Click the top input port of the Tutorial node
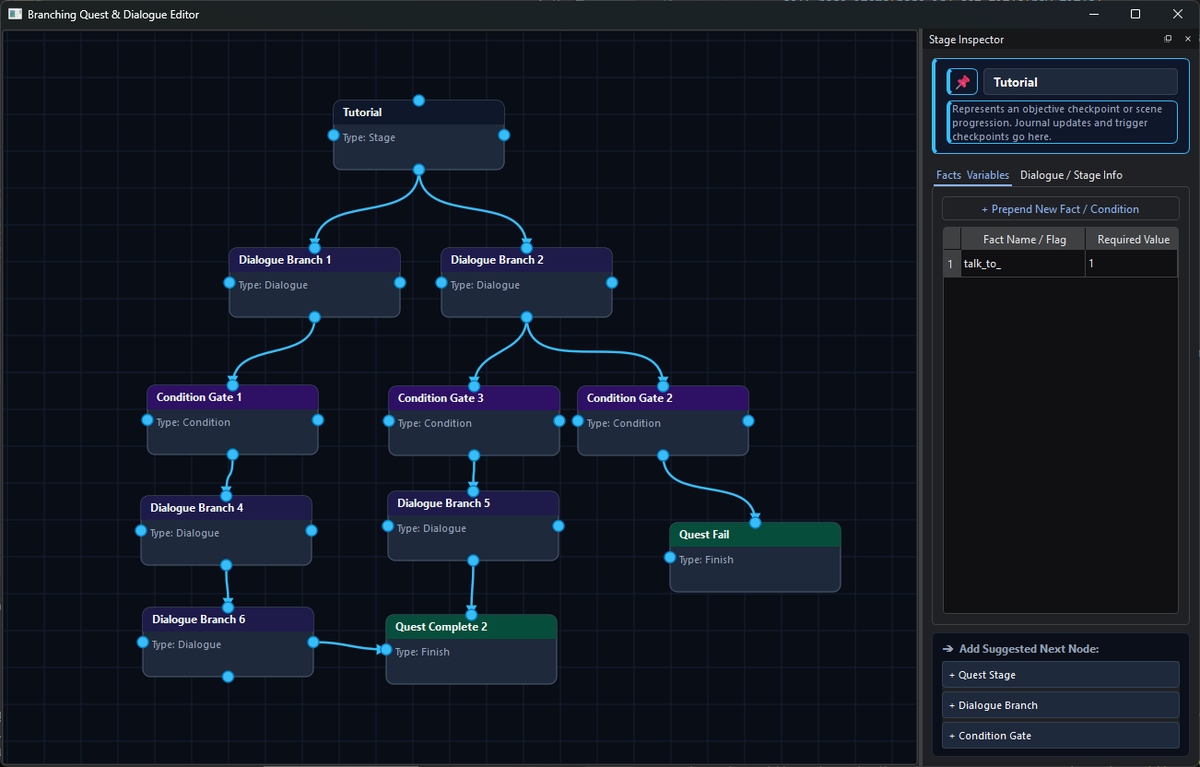The height and width of the screenshot is (767, 1200). (x=419, y=100)
